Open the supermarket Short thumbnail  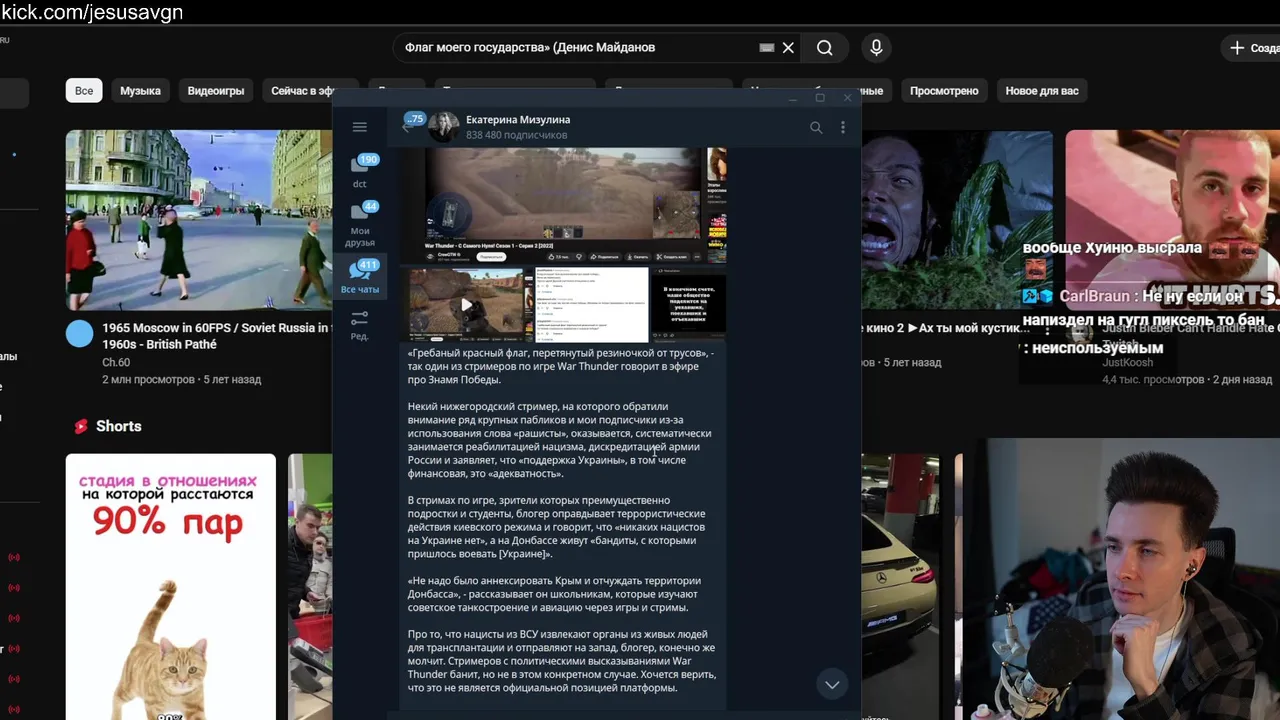(310, 587)
